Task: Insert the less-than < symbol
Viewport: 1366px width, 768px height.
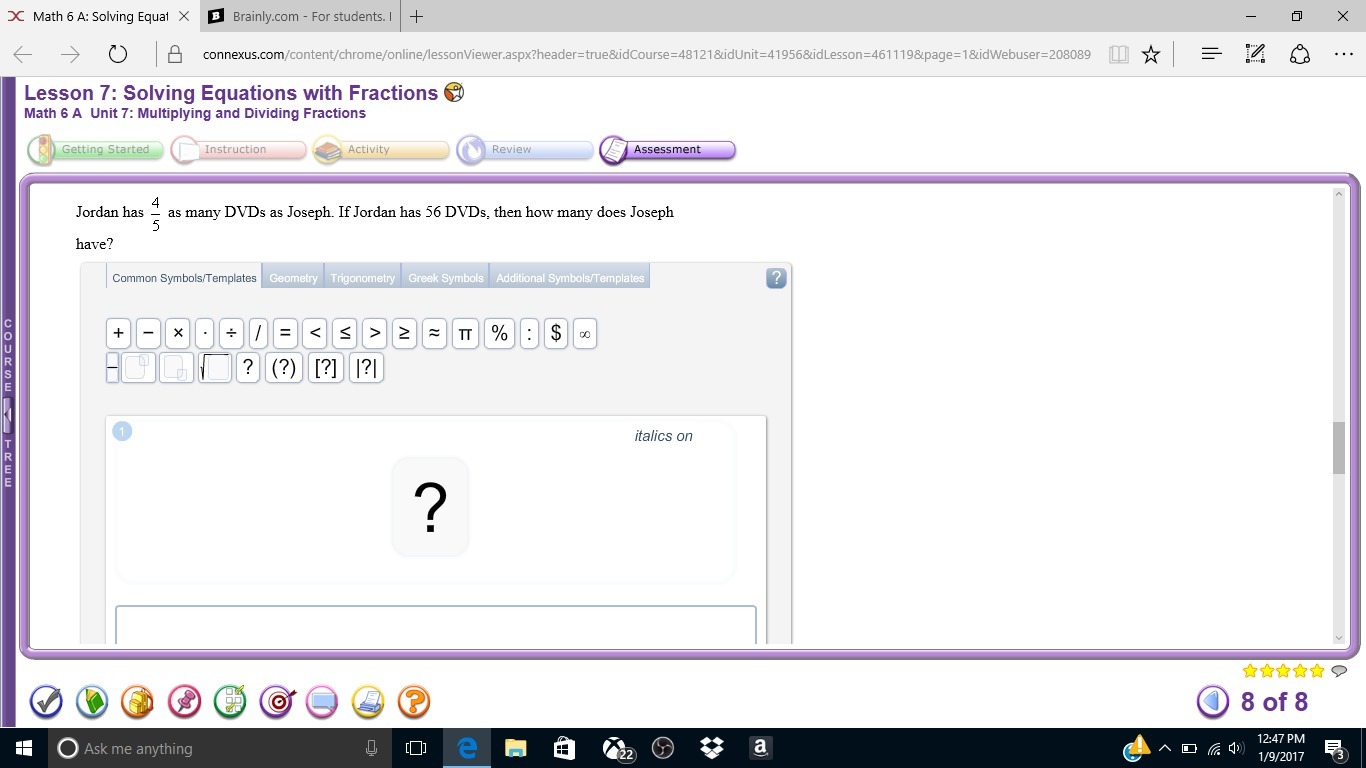Action: tap(315, 333)
